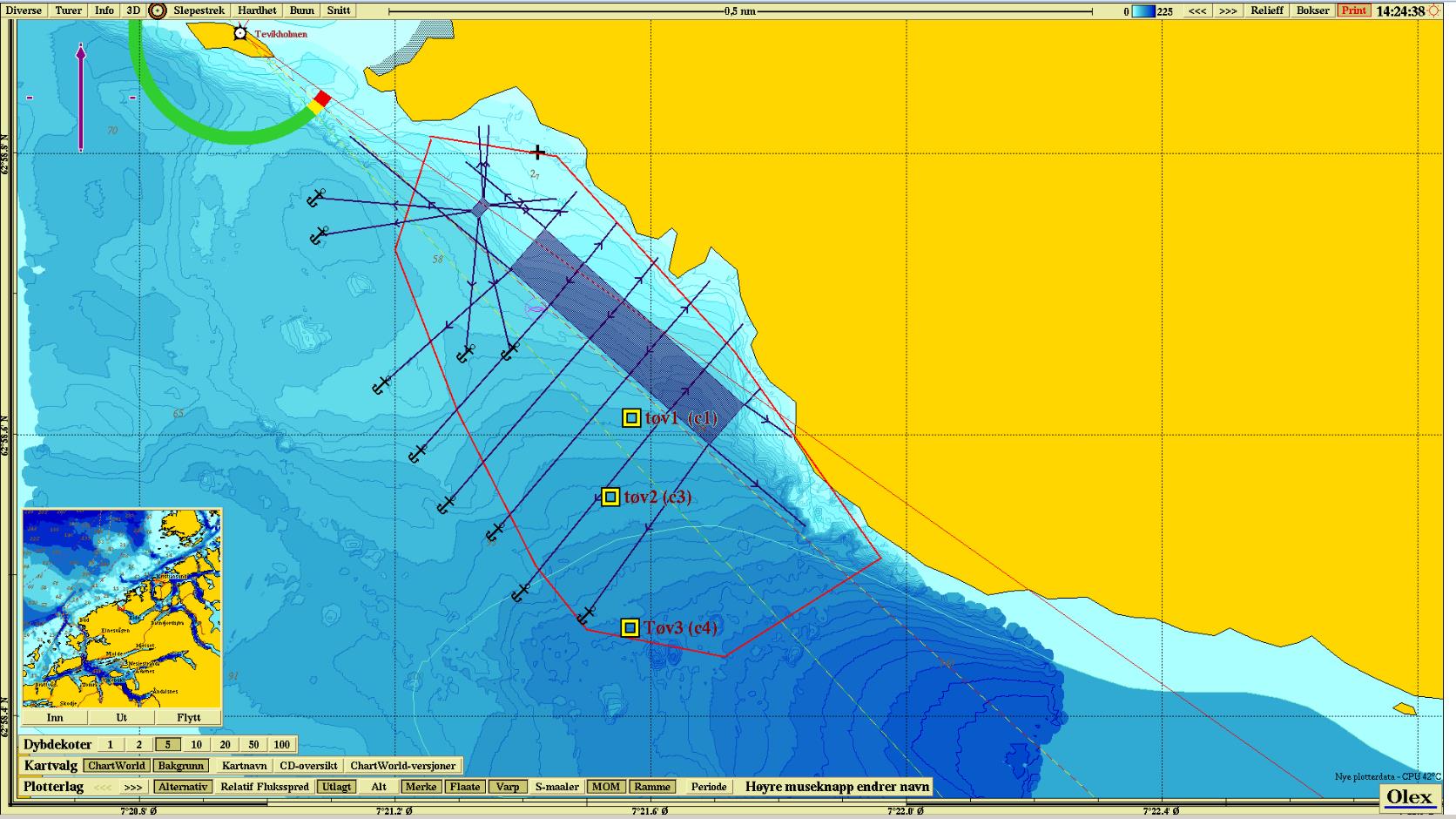This screenshot has width=1456, height=819.
Task: Click the Relieff button
Action: pos(1267,10)
